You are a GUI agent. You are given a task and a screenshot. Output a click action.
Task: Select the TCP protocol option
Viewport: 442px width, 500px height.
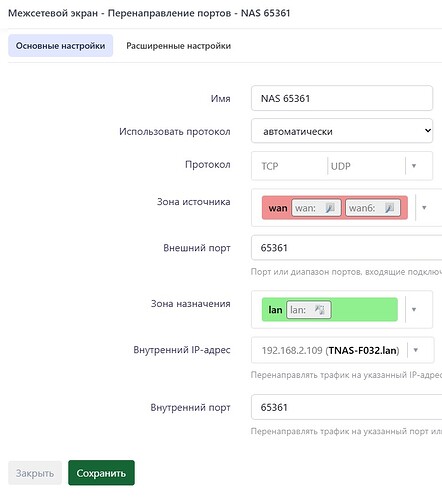click(270, 166)
